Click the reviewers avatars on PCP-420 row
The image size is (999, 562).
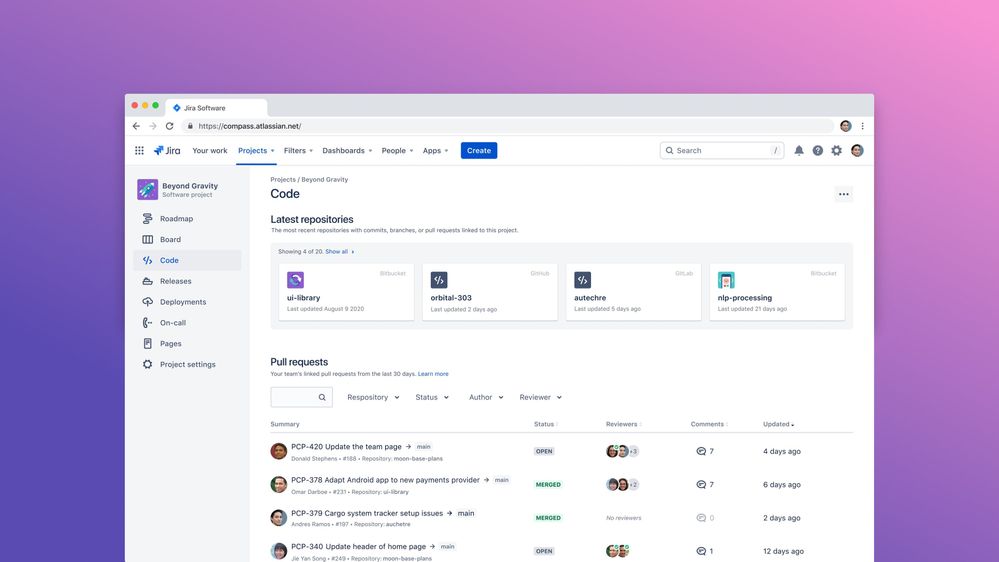click(x=622, y=451)
